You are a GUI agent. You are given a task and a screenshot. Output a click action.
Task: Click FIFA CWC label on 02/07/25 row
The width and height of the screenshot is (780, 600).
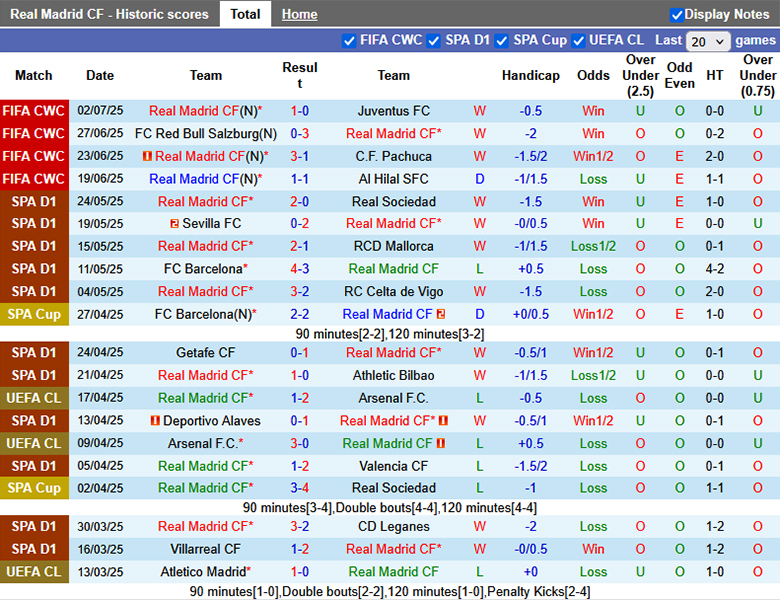coord(34,111)
